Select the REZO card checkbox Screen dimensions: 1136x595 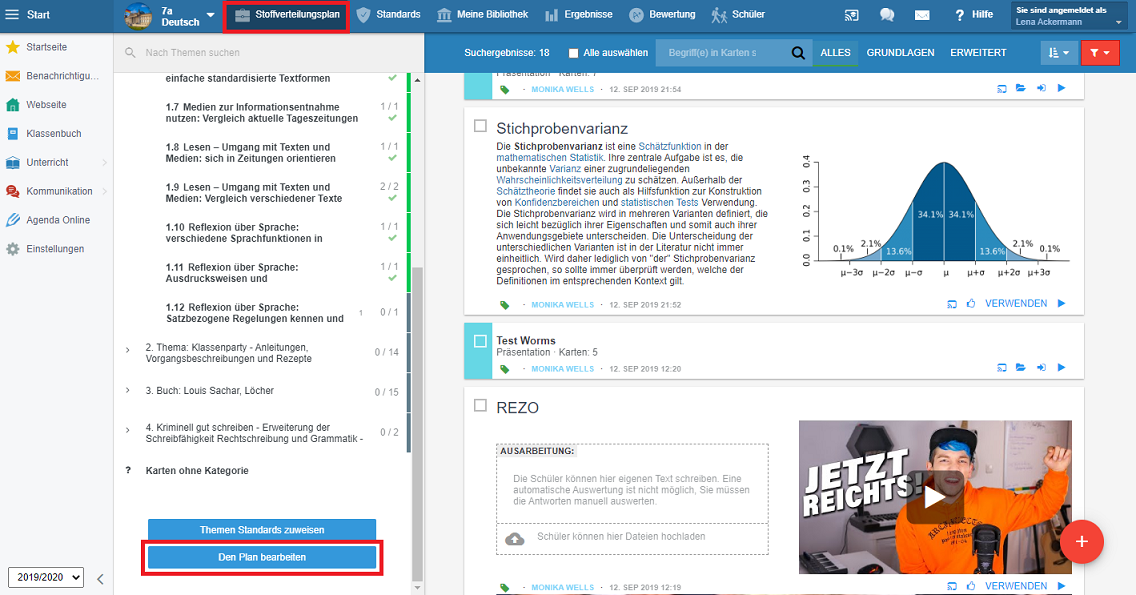pos(480,405)
